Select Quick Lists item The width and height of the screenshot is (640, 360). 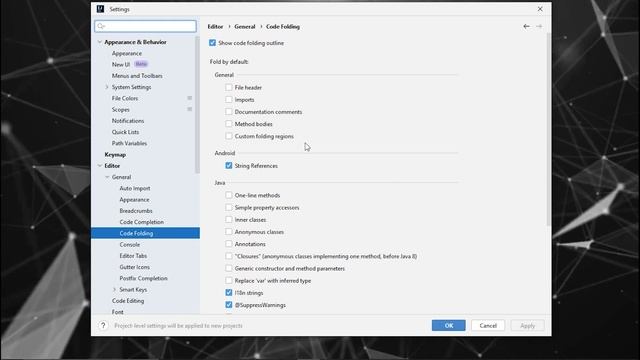tap(125, 132)
